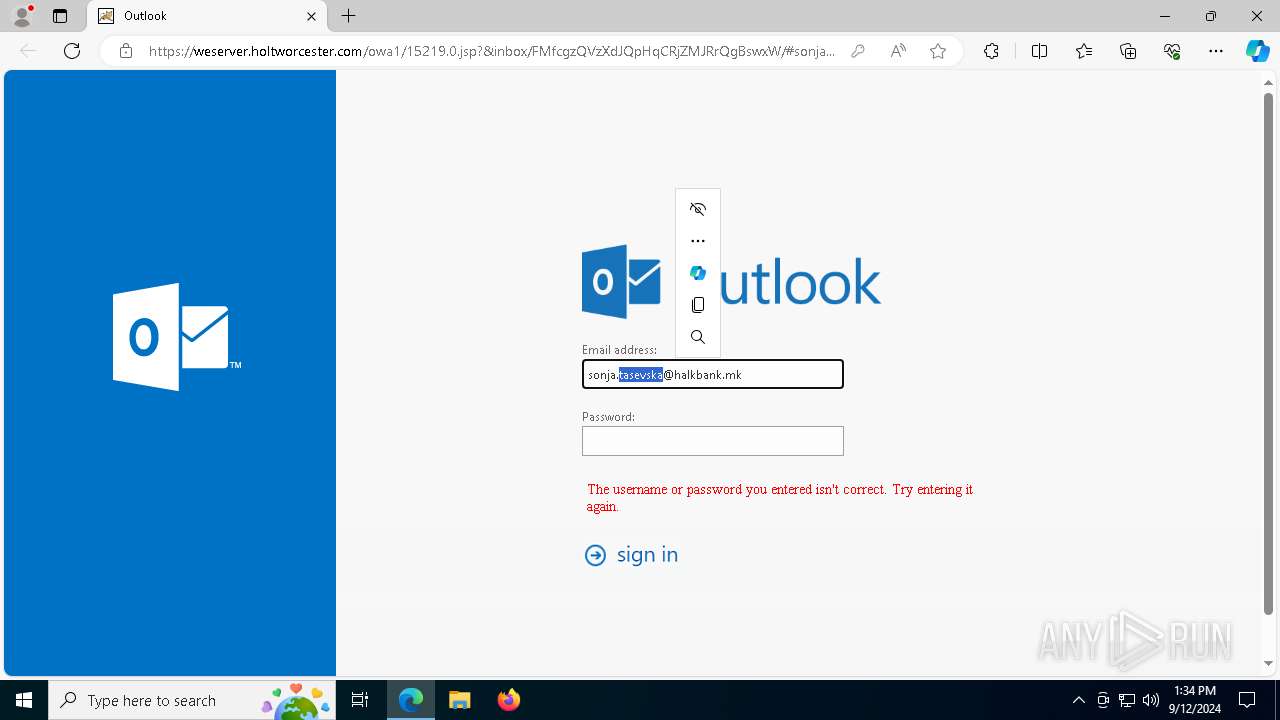1280x720 pixels.
Task: Open Extensions puzzle icon
Action: tap(991, 51)
